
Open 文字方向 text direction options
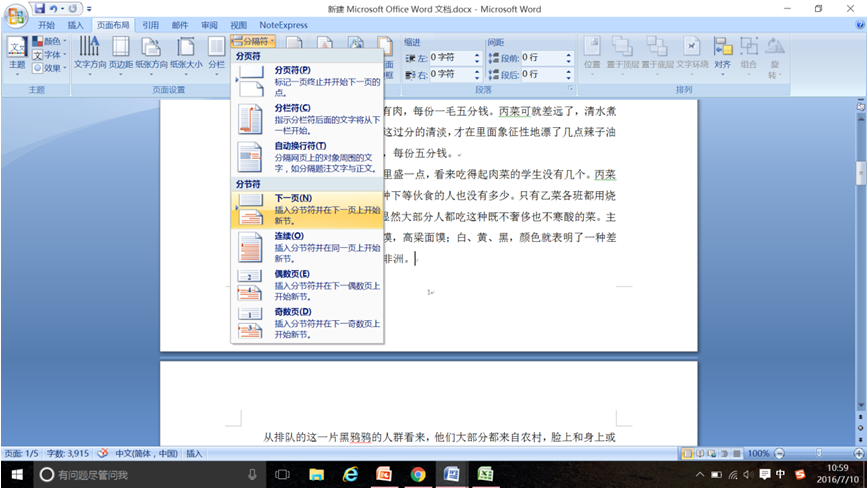90,57
